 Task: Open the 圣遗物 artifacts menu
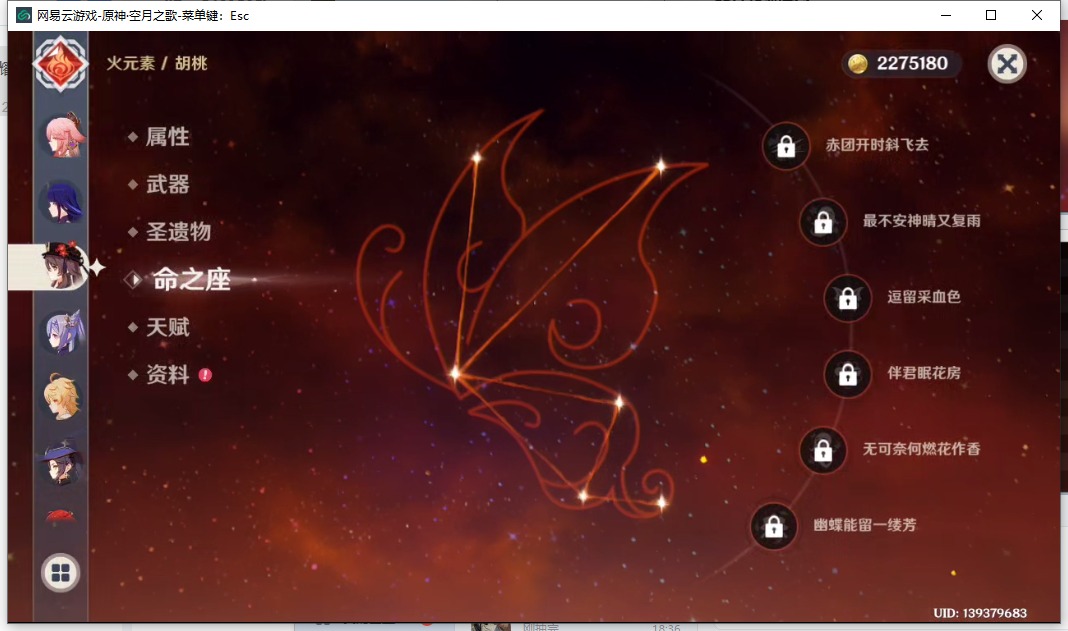point(178,232)
